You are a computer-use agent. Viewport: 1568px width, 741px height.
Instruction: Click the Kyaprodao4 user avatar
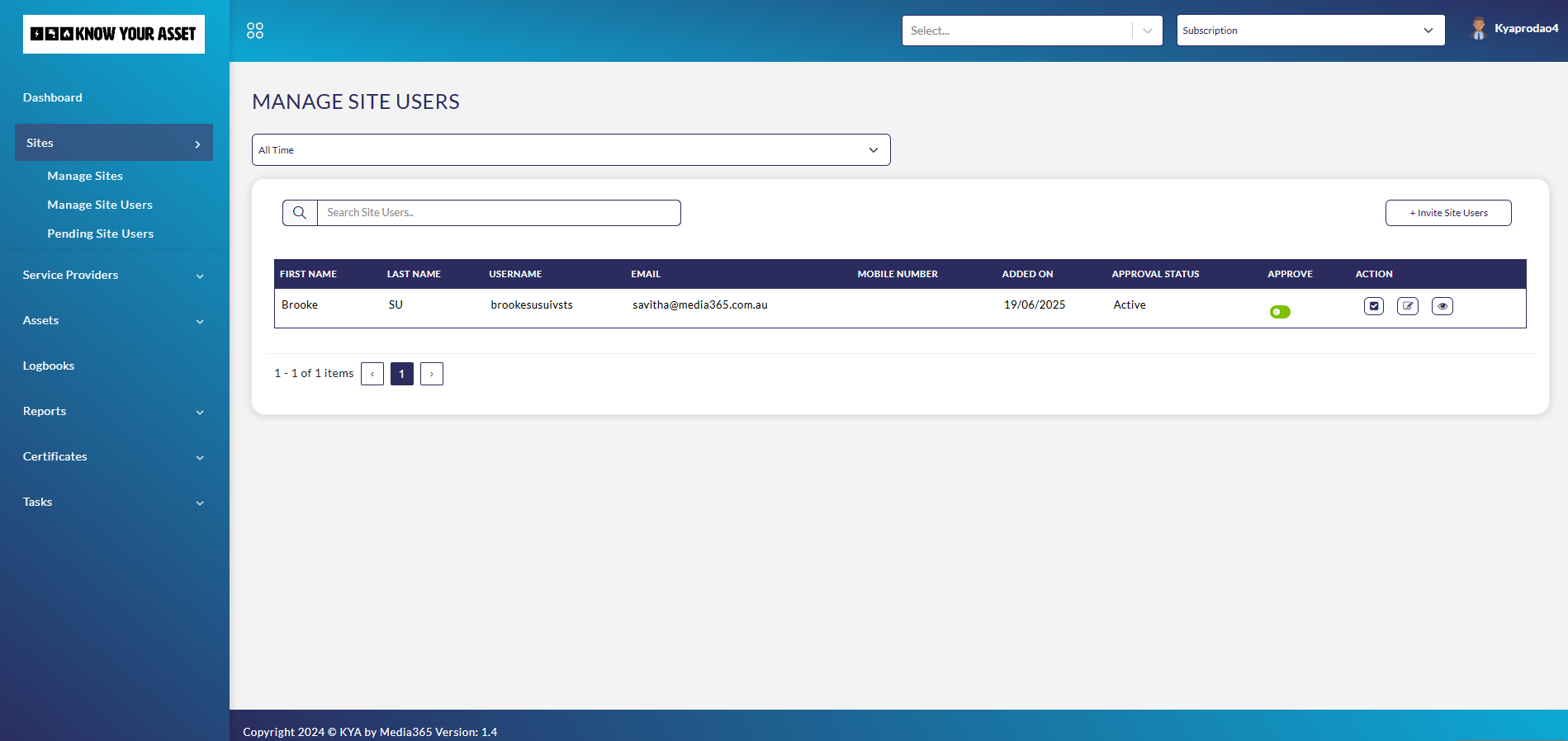(1478, 29)
